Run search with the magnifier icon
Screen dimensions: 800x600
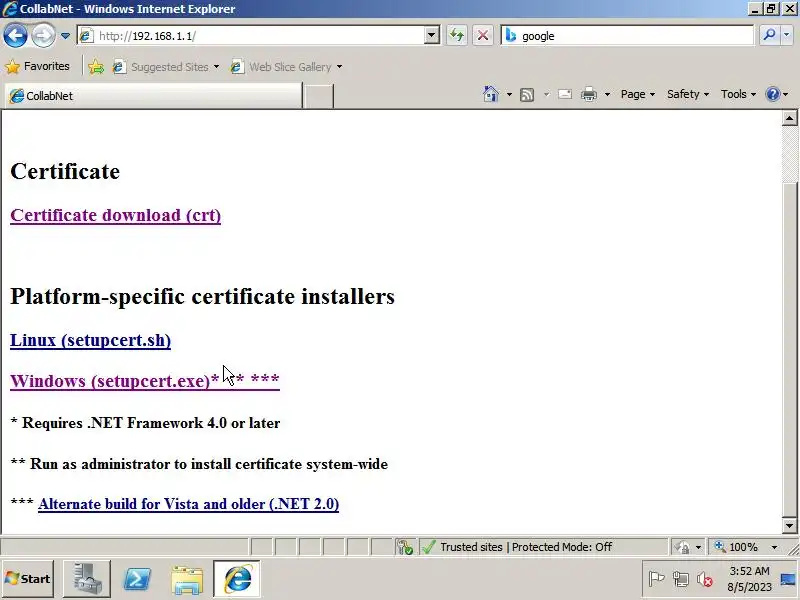(769, 35)
